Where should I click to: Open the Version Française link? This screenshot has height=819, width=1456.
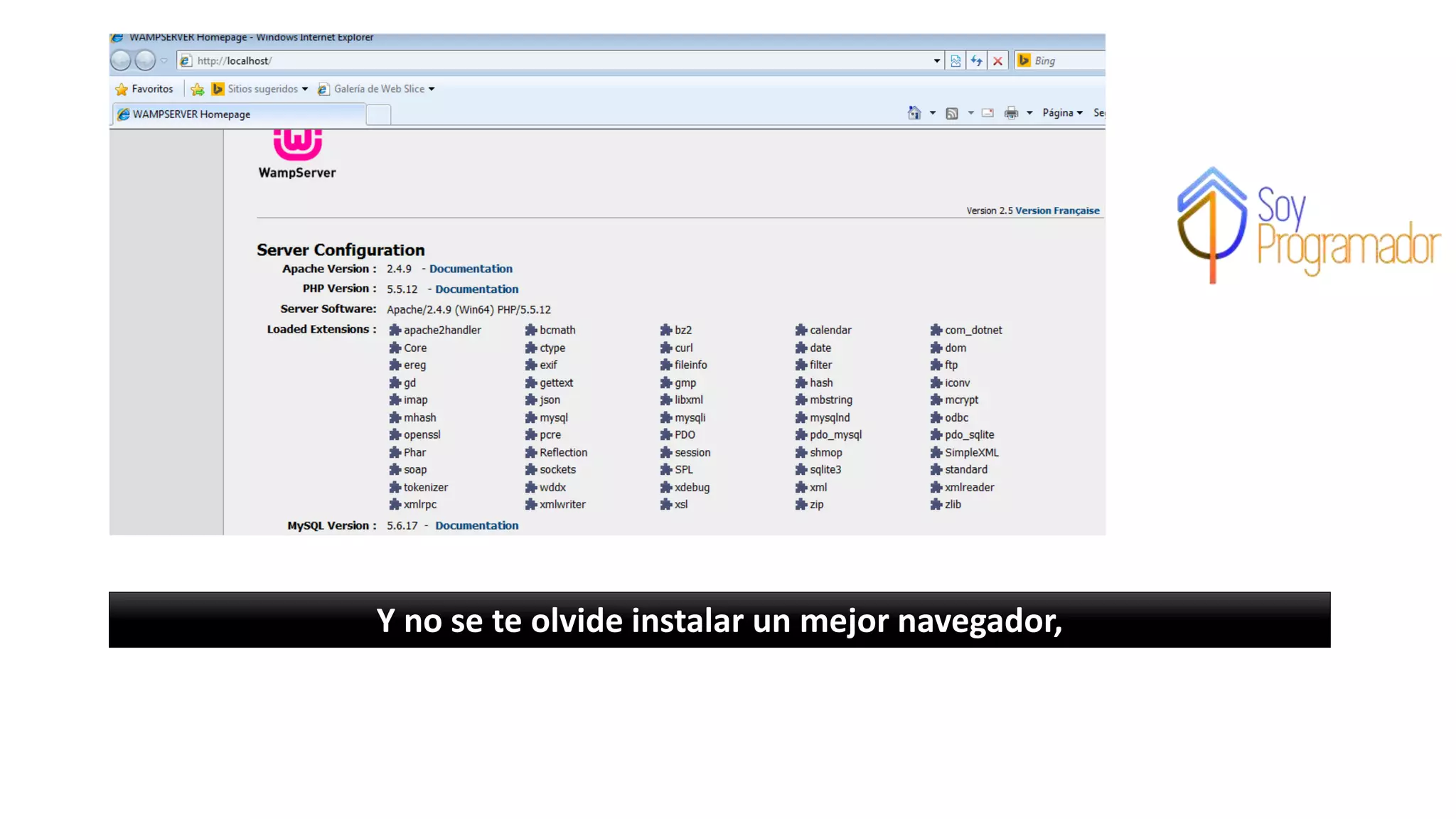point(1057,210)
